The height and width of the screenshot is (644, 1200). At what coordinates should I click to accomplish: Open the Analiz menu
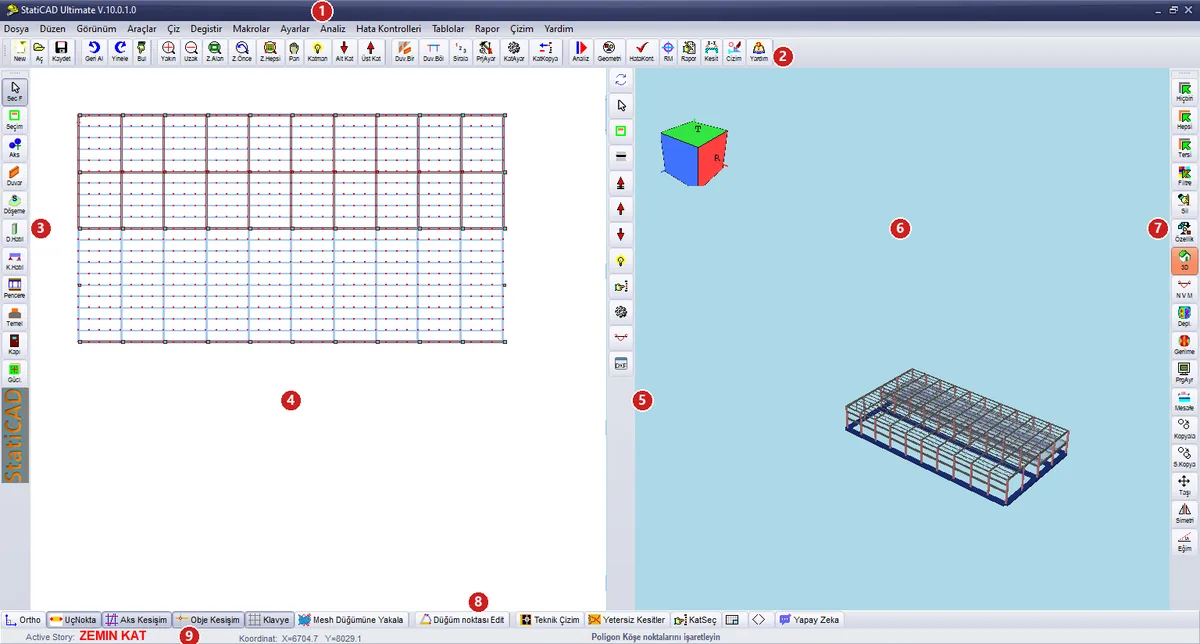click(x=332, y=29)
